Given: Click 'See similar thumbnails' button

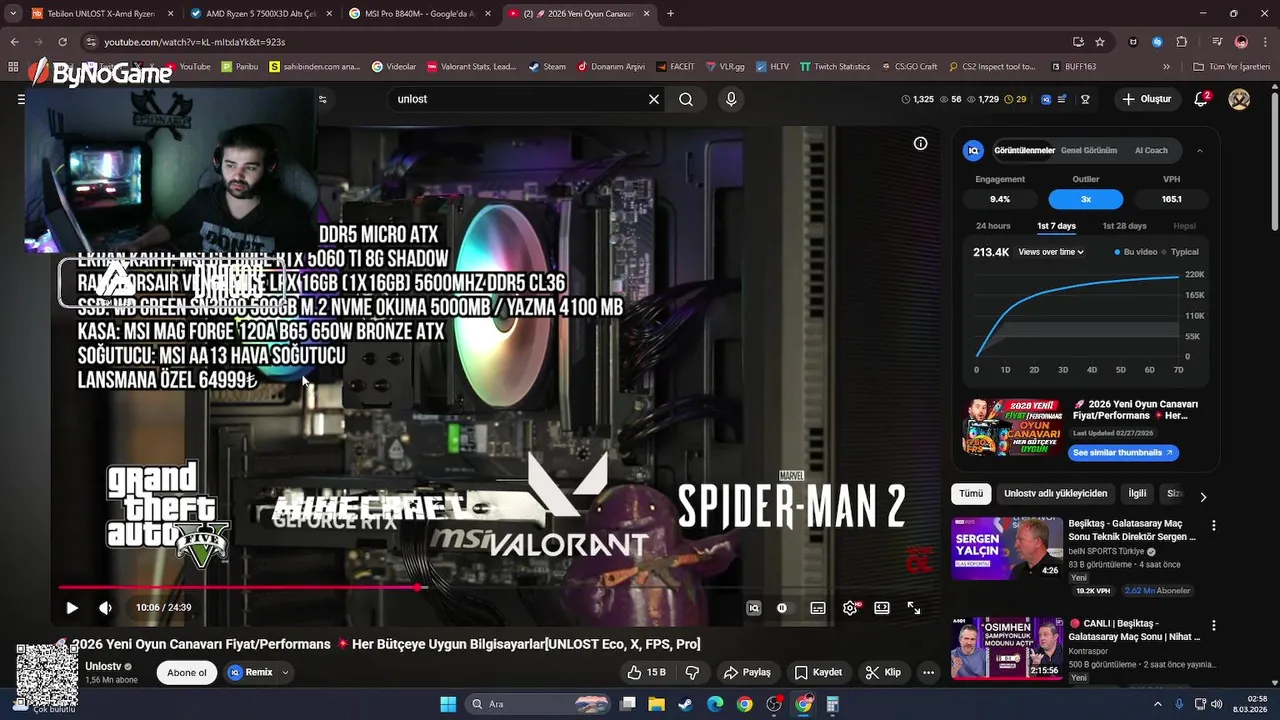Looking at the screenshot, I should pyautogui.click(x=1123, y=453).
